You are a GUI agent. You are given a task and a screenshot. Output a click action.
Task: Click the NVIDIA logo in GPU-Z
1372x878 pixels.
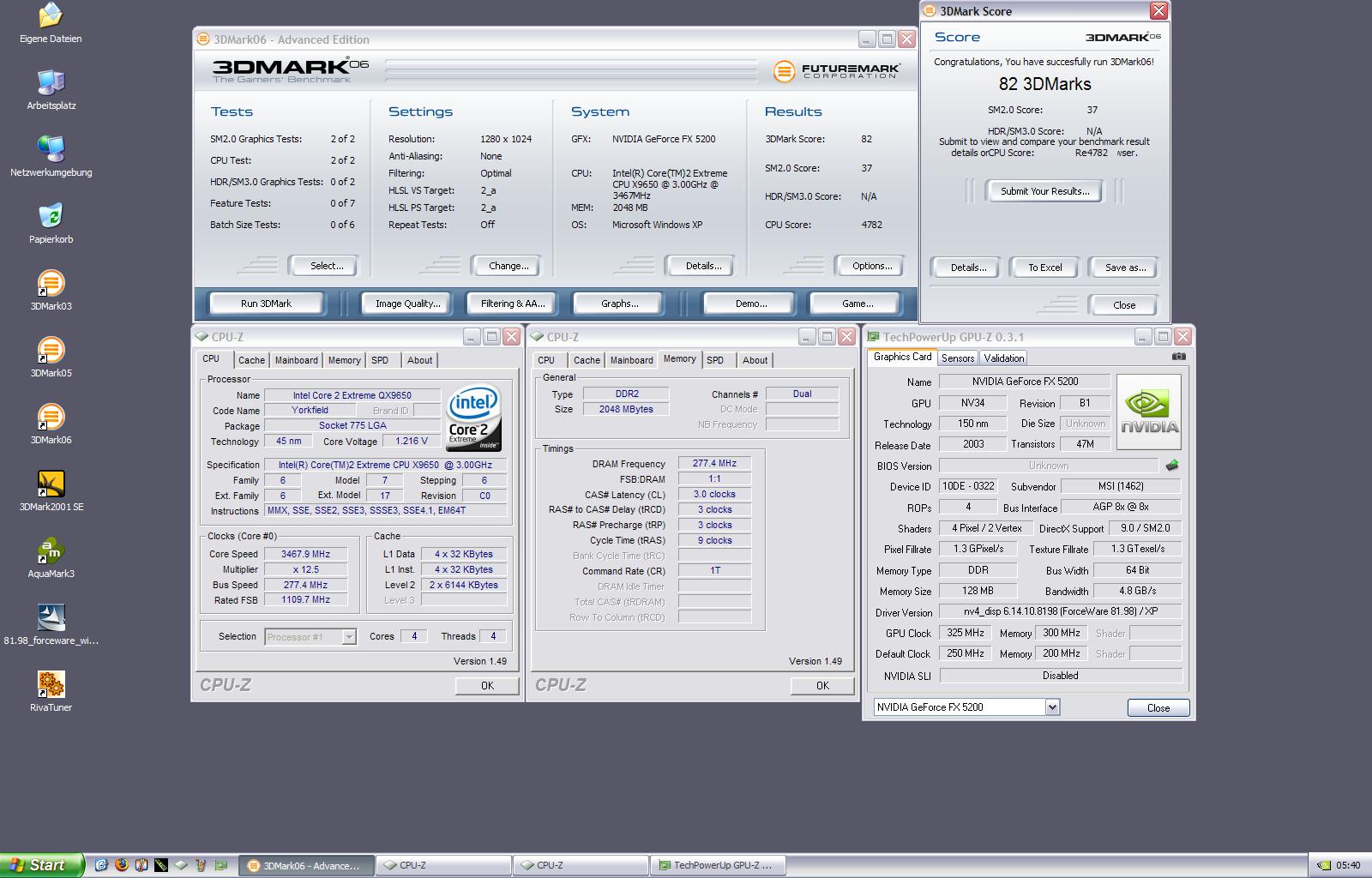point(1150,412)
